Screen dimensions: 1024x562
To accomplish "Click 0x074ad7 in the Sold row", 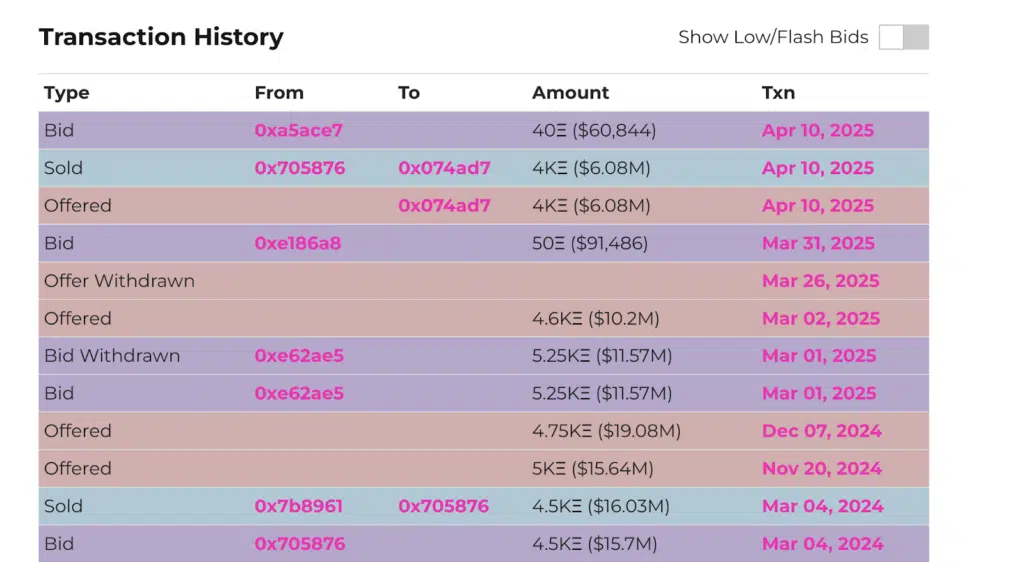I will [x=444, y=168].
